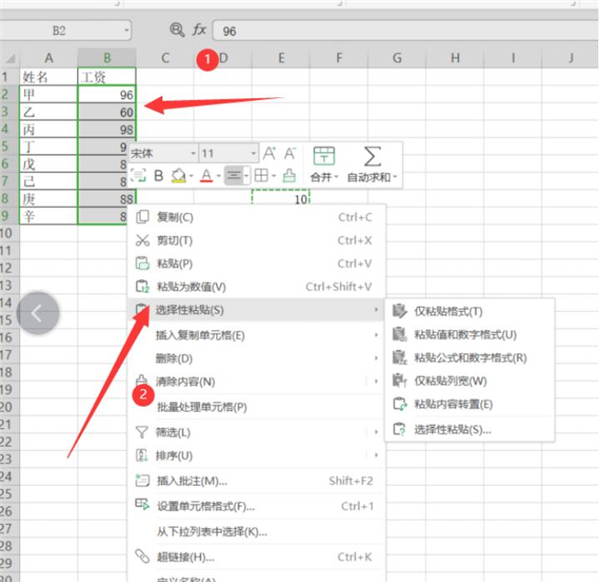Screen dimensions: 600x582
Task: Click the paste-as-values icon in context menu
Action: pos(142,287)
